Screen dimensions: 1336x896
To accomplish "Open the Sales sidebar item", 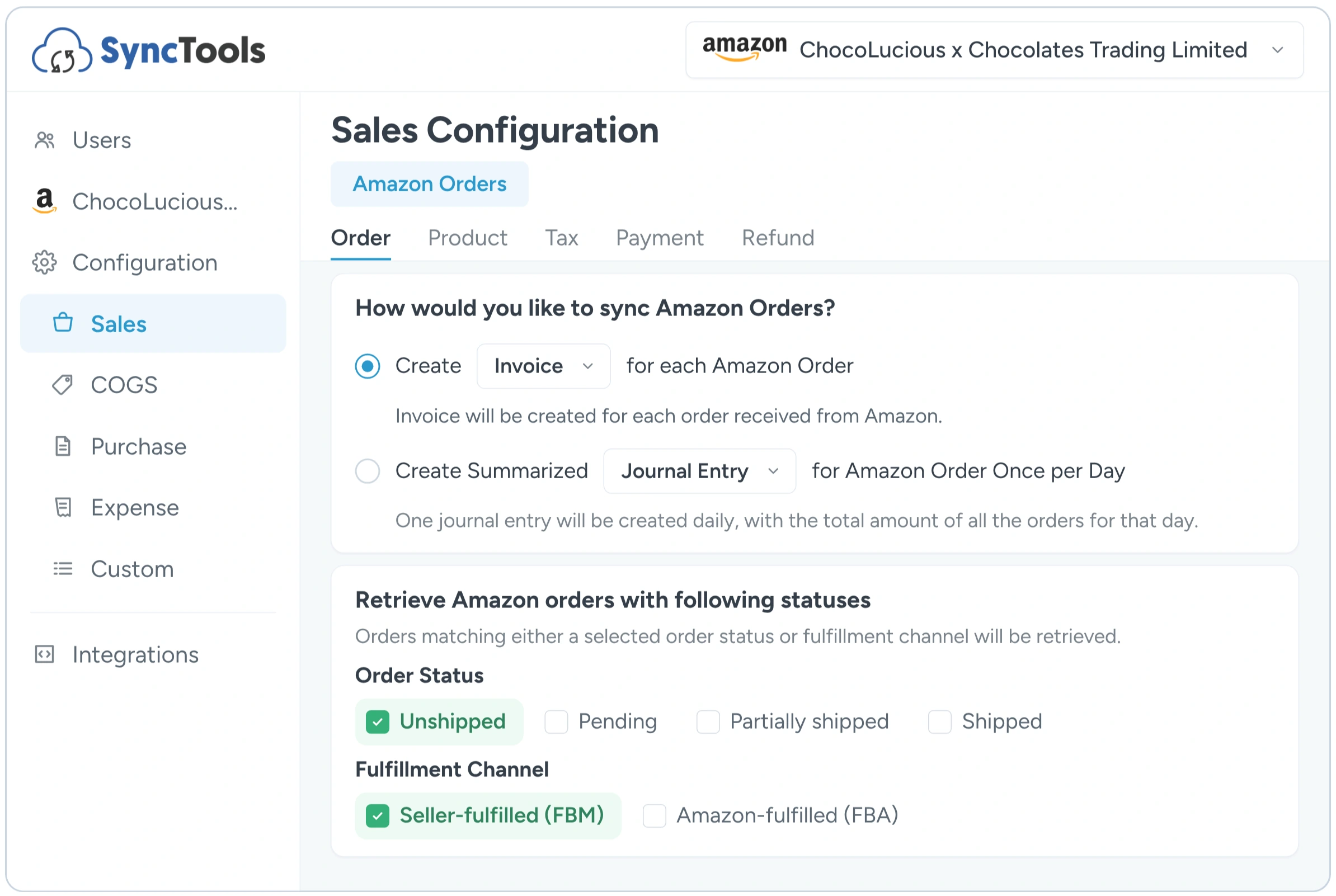I will click(x=153, y=323).
